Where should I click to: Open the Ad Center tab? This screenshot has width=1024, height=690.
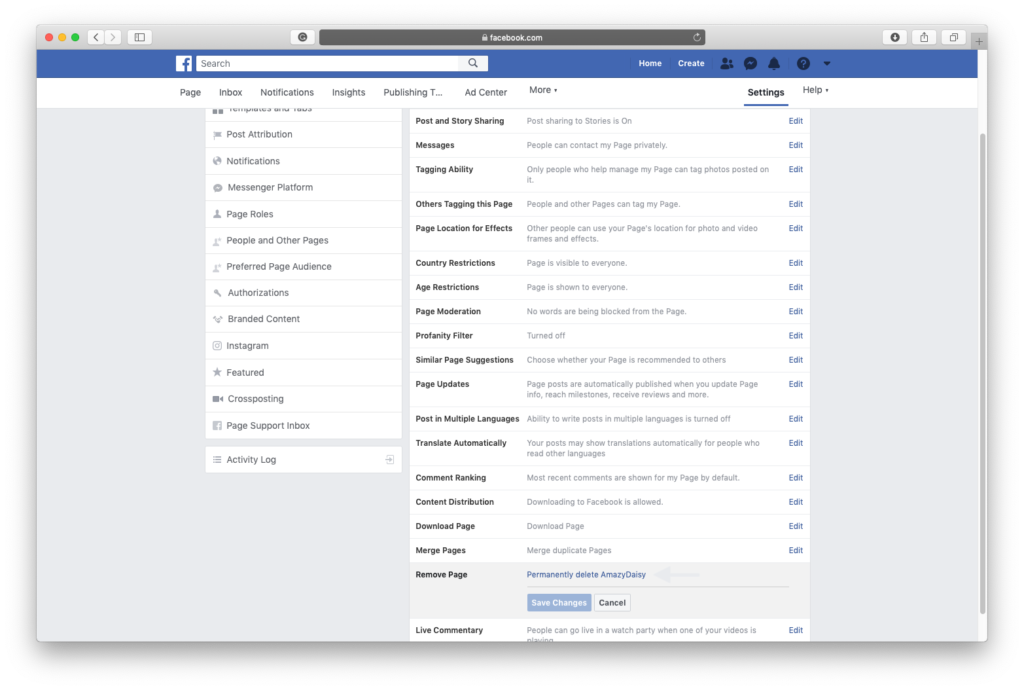pyautogui.click(x=486, y=92)
